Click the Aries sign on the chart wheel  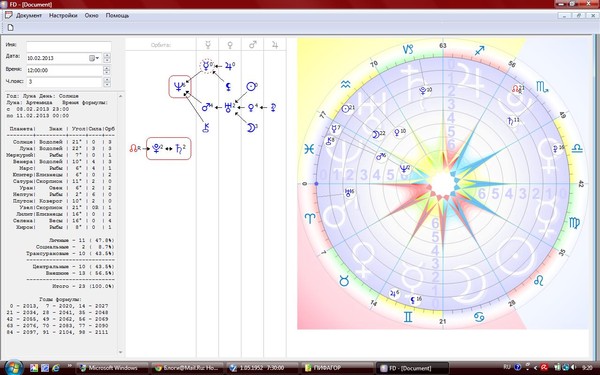click(310, 218)
